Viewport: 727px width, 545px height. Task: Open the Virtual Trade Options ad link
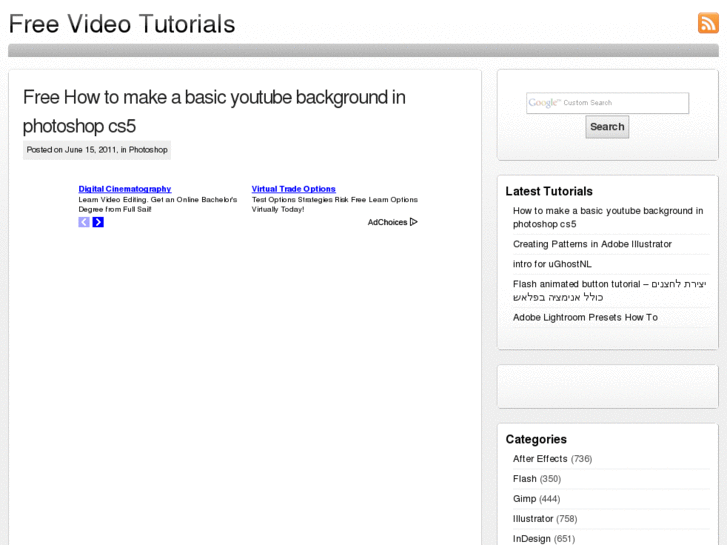293,189
